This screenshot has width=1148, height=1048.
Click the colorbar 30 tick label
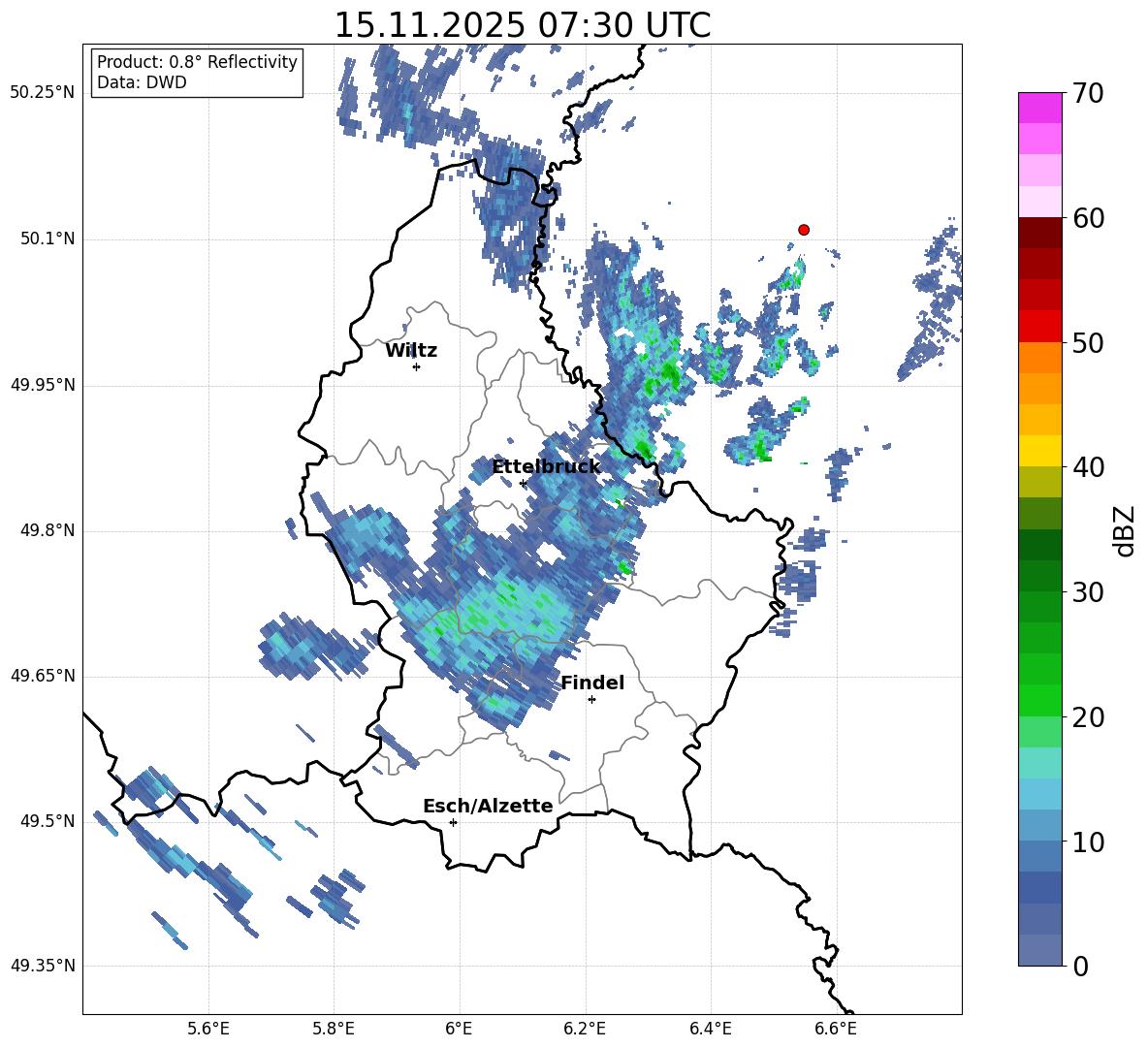(x=1089, y=592)
